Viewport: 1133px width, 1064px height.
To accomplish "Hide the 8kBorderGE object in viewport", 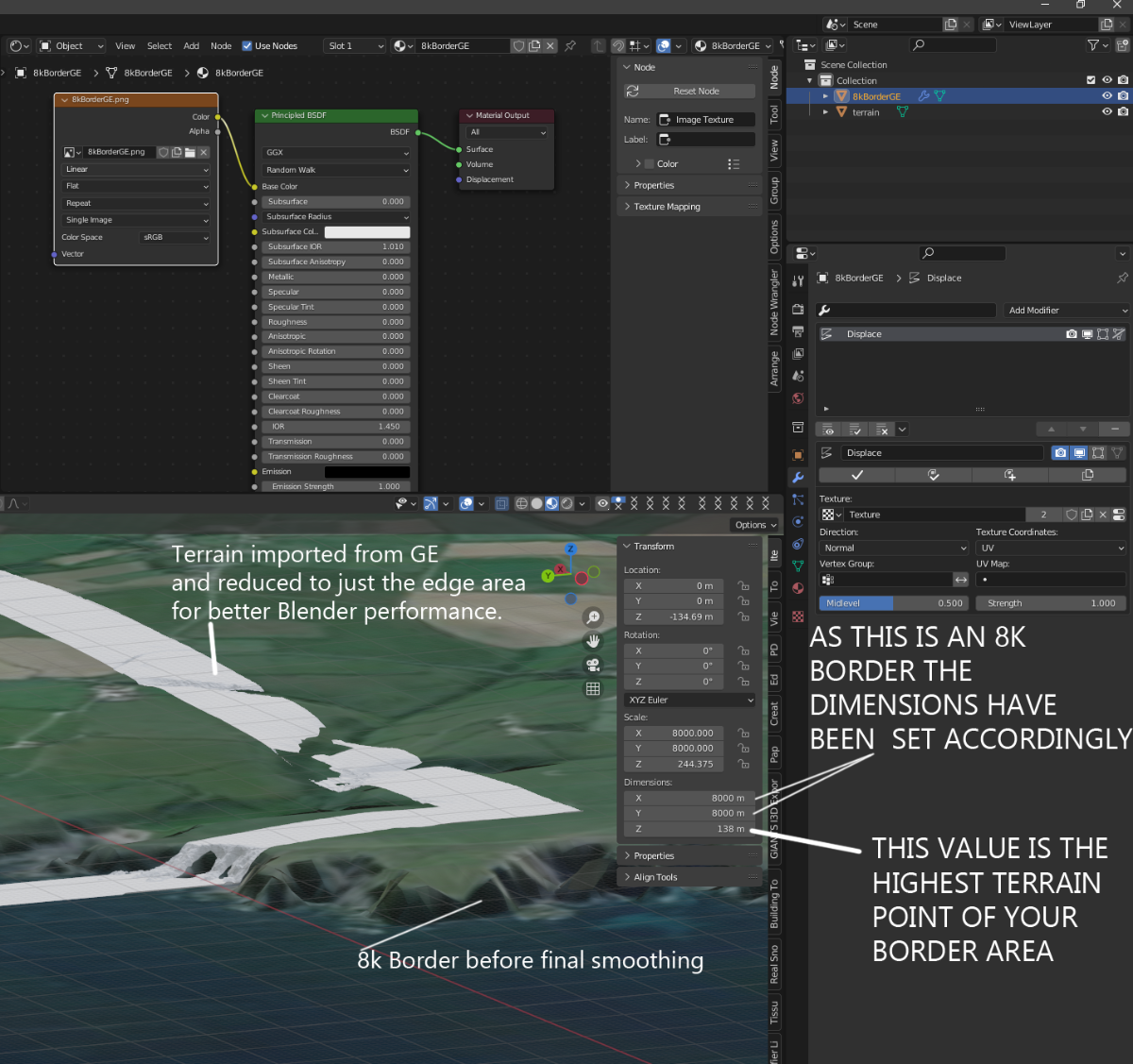I will point(1107,96).
